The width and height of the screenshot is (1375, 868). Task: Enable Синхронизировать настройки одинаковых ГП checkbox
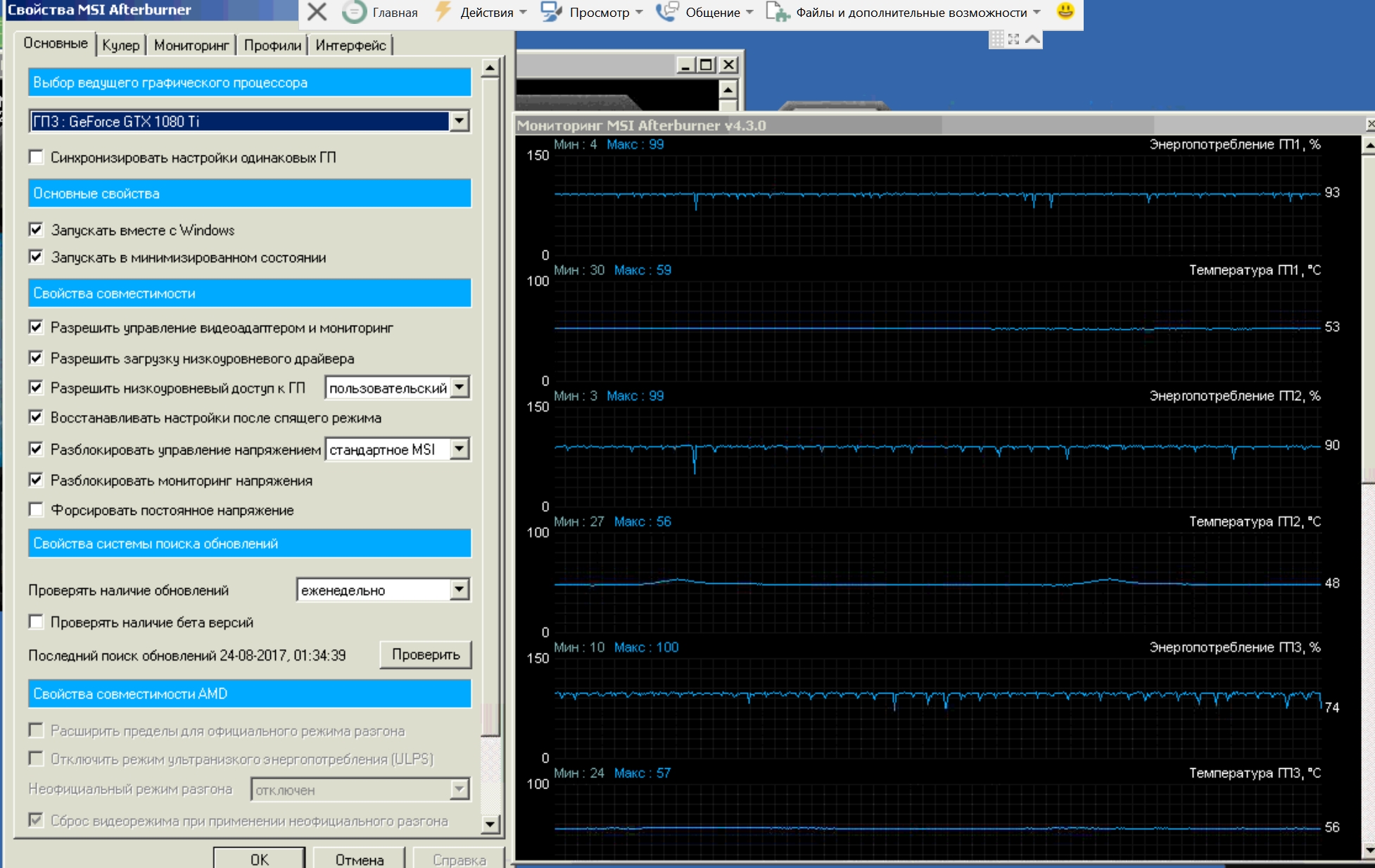click(x=36, y=157)
